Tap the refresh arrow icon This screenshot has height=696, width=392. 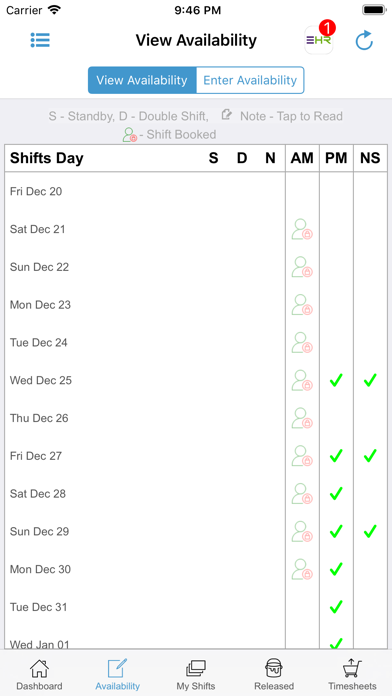pyautogui.click(x=364, y=41)
